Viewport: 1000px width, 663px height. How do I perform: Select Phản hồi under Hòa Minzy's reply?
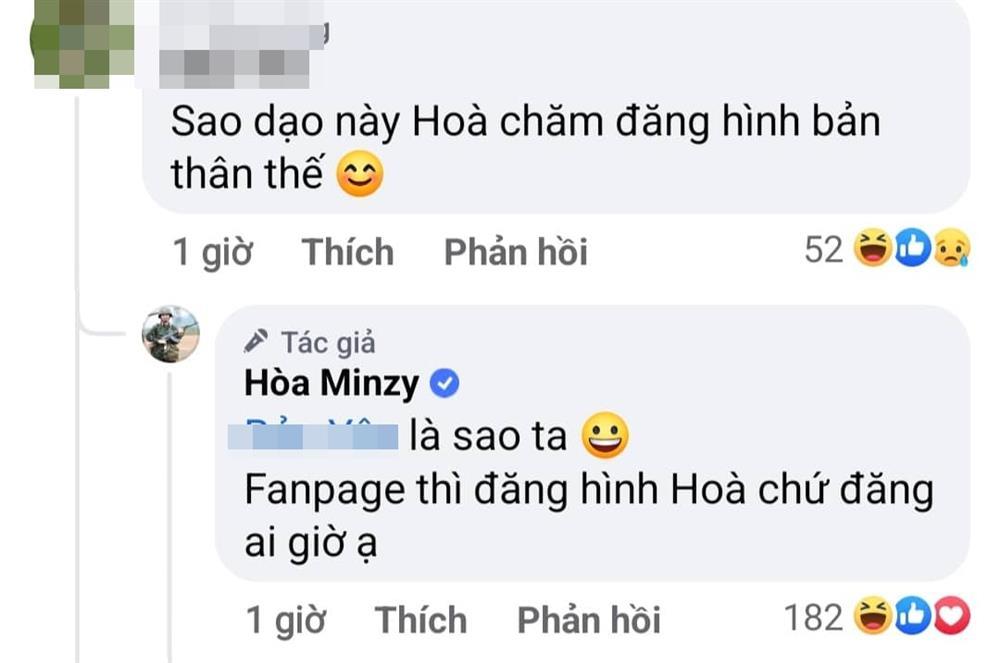[589, 620]
